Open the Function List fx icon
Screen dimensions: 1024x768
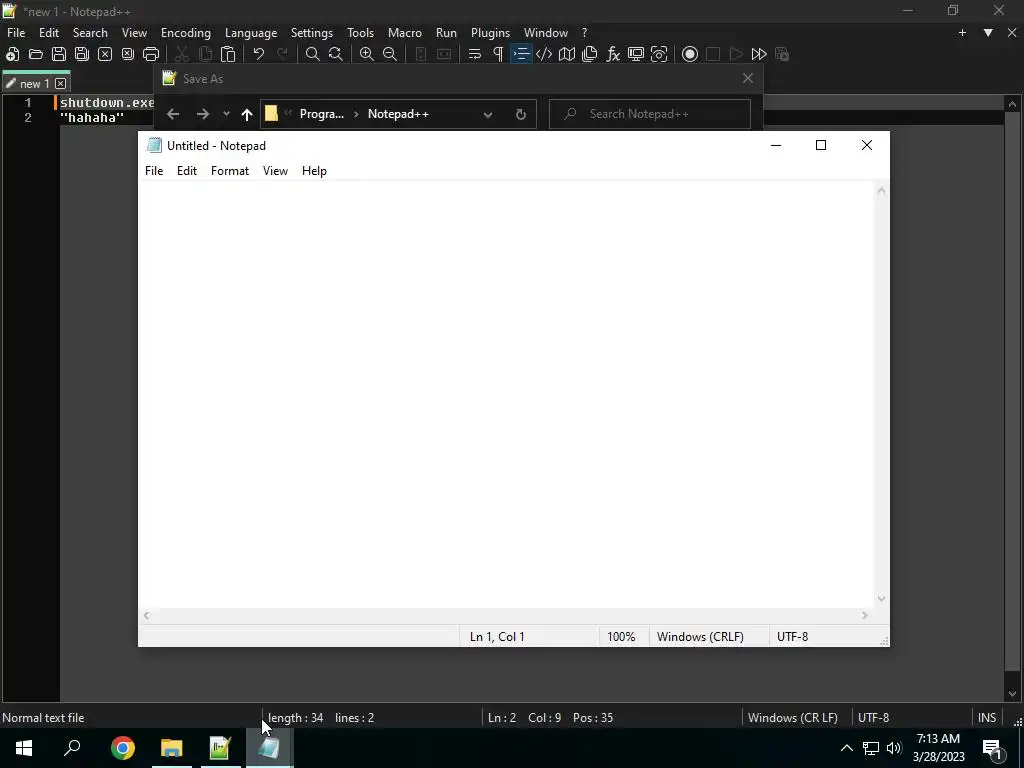point(613,54)
